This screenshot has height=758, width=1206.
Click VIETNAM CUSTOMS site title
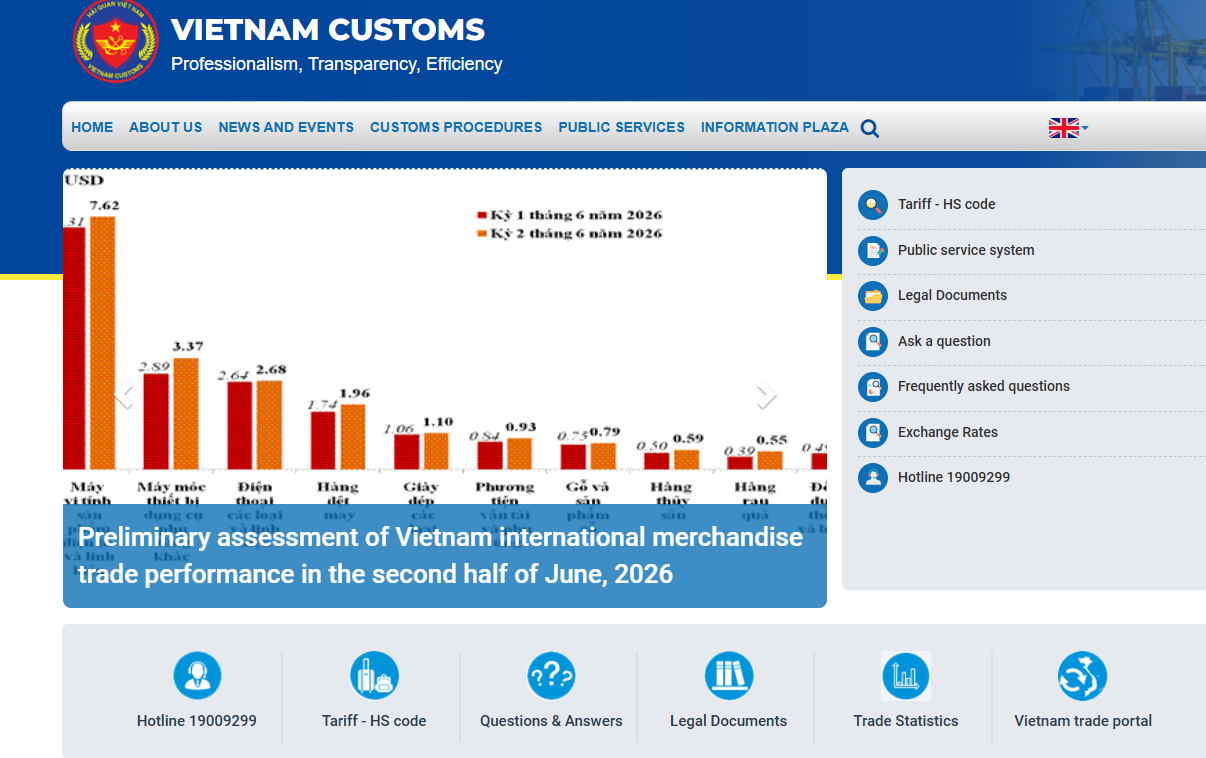(328, 30)
